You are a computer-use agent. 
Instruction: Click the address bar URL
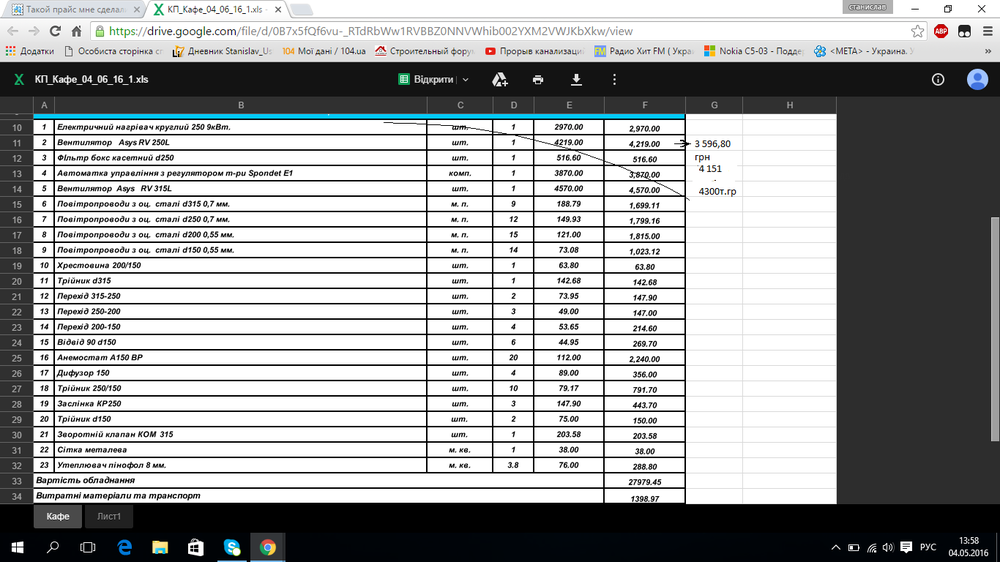point(370,31)
